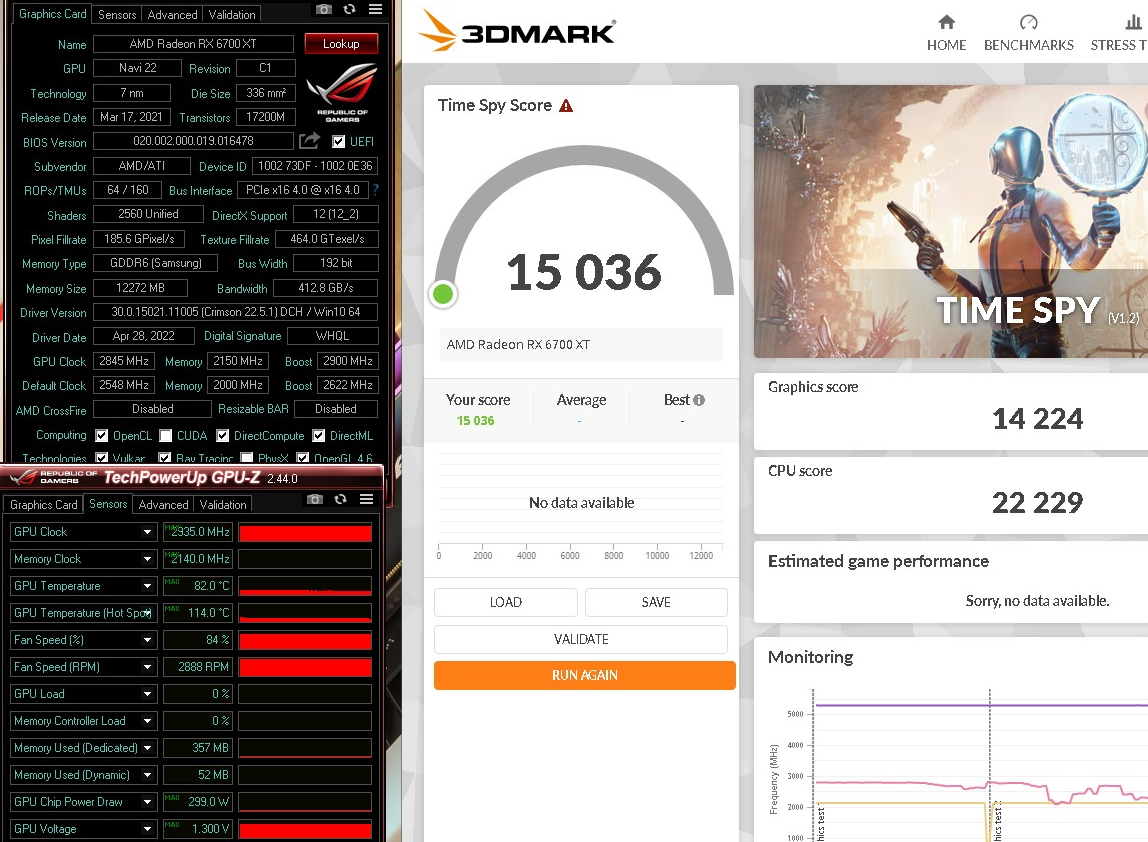This screenshot has width=1148, height=842.
Task: Select Advanced tab in lower GPU-Z window
Action: [163, 504]
